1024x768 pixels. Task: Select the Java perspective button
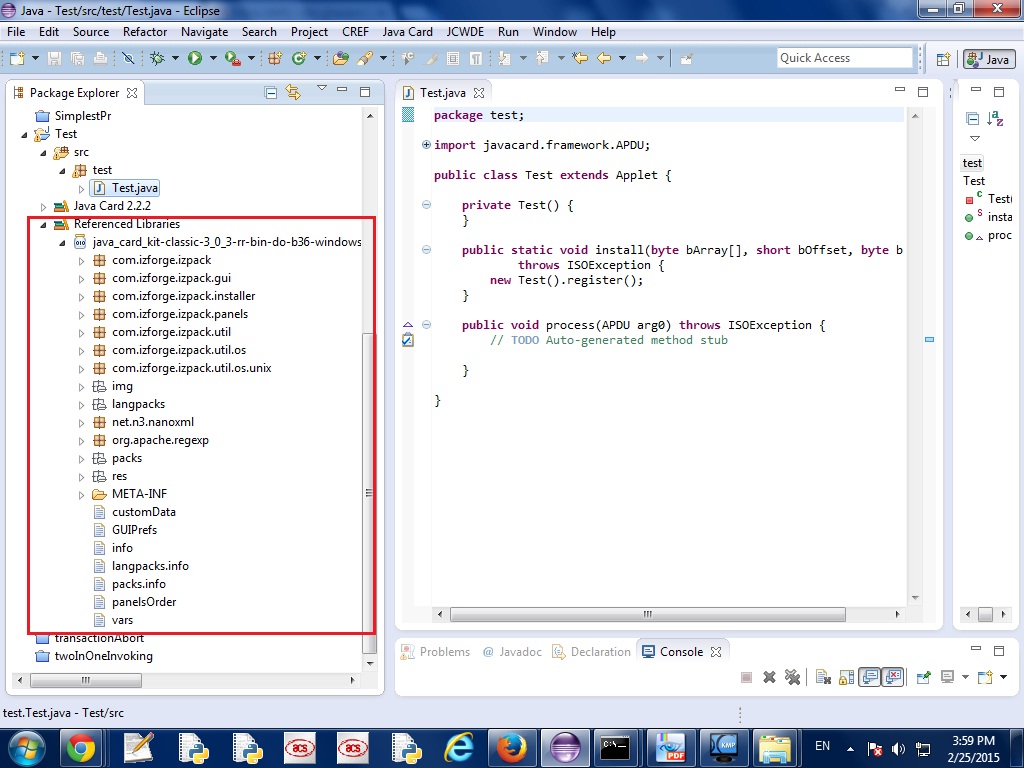[x=989, y=59]
